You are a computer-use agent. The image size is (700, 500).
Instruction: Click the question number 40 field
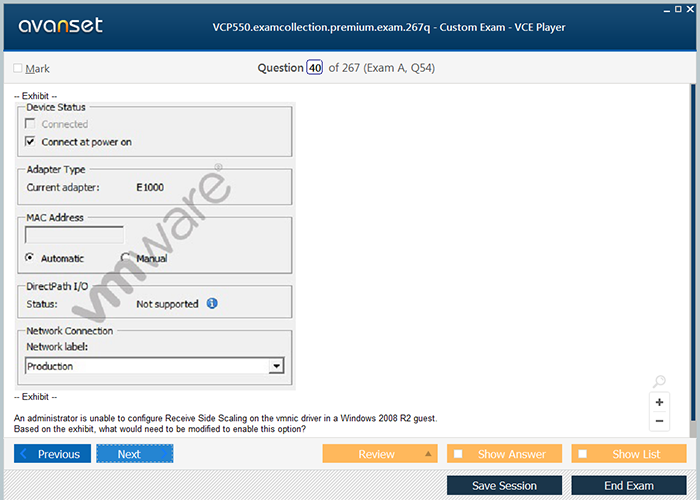pos(315,68)
